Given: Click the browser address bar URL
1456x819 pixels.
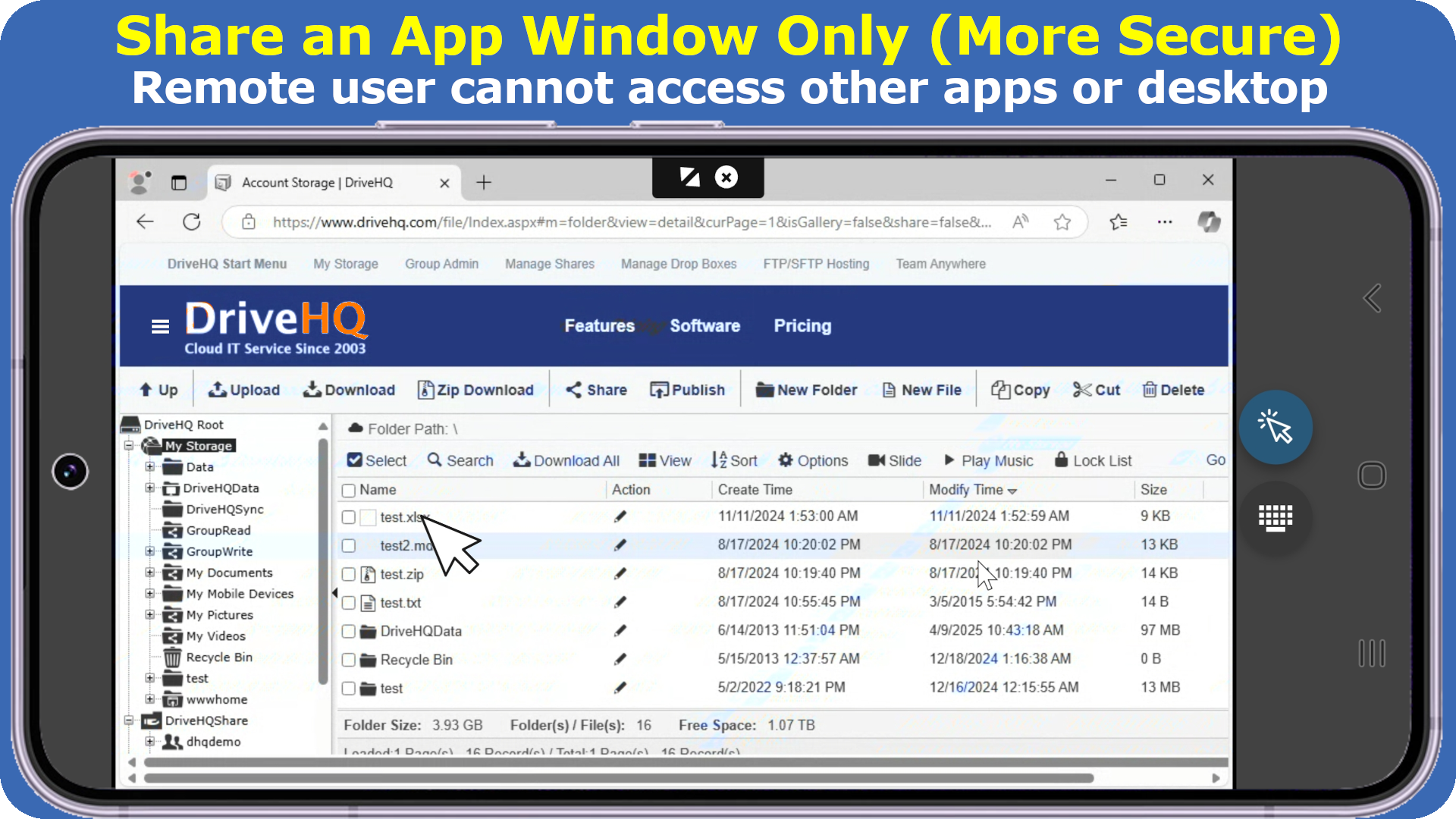Looking at the screenshot, I should (631, 222).
